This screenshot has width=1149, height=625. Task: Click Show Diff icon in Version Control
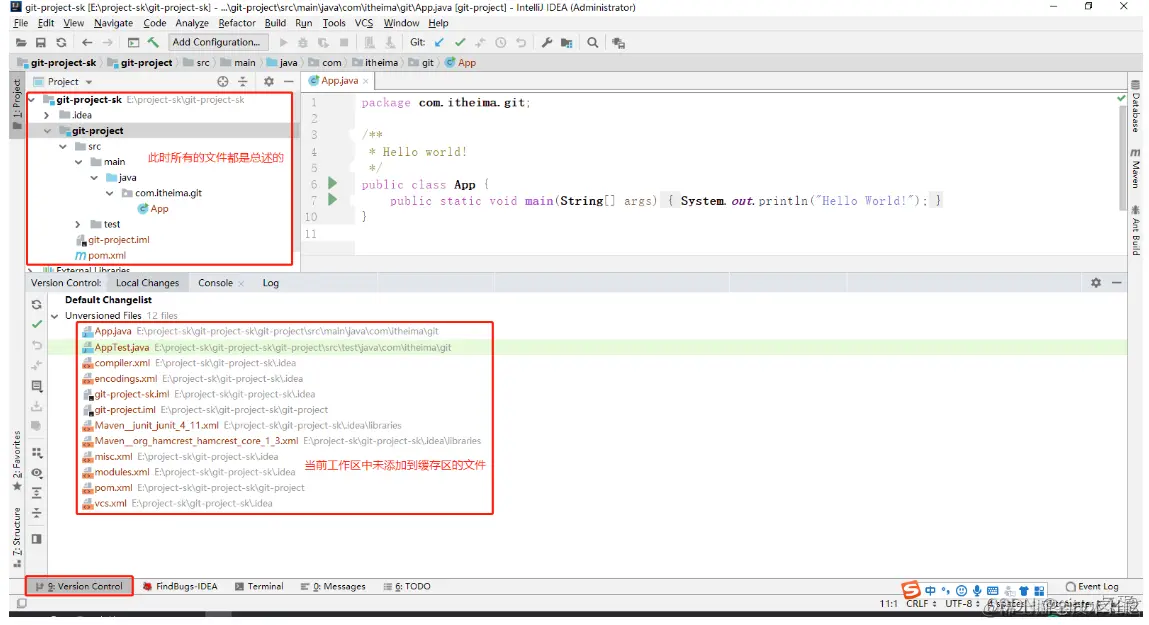[37, 385]
